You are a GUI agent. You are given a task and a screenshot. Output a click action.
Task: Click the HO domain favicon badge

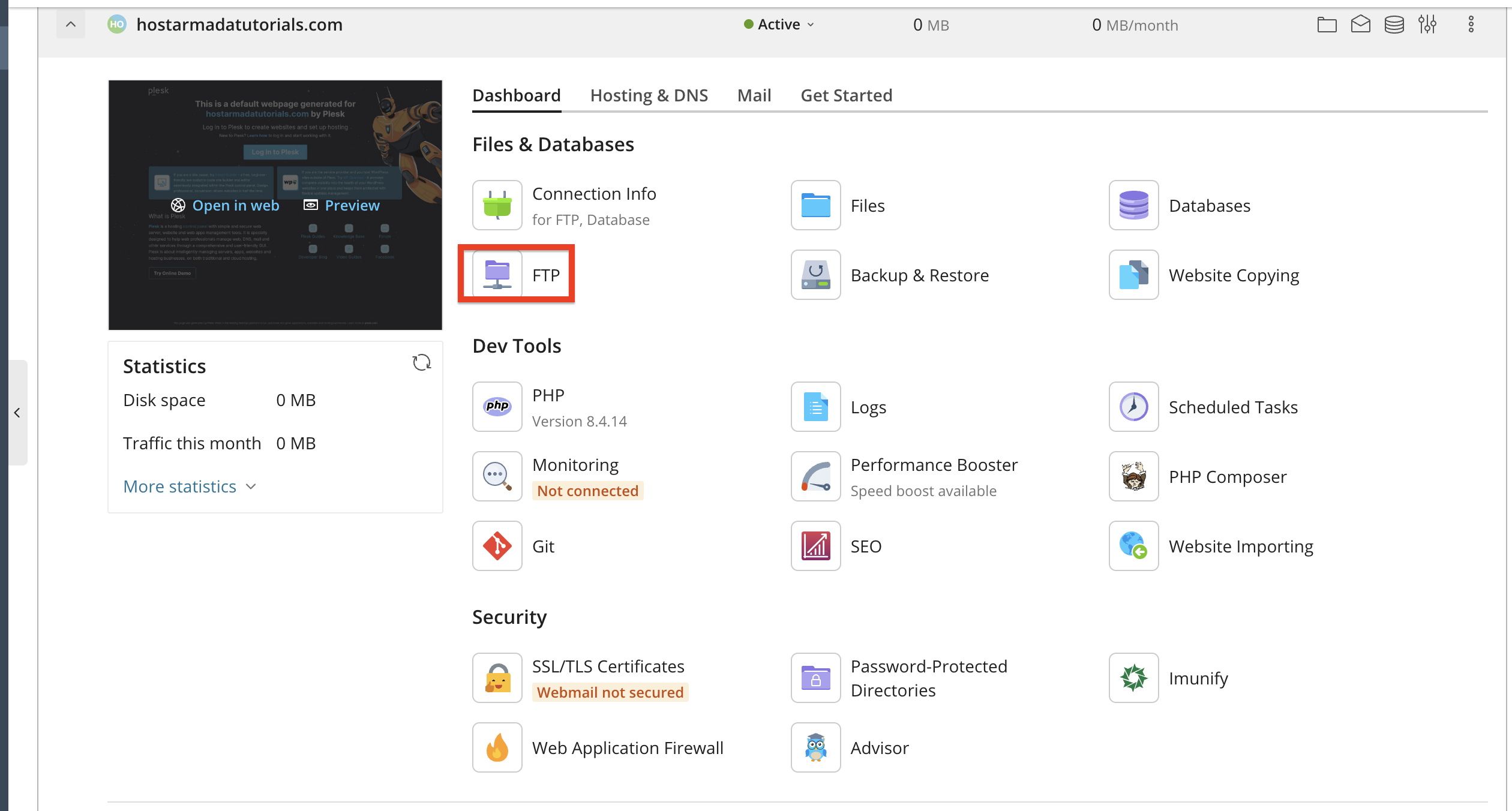point(117,25)
